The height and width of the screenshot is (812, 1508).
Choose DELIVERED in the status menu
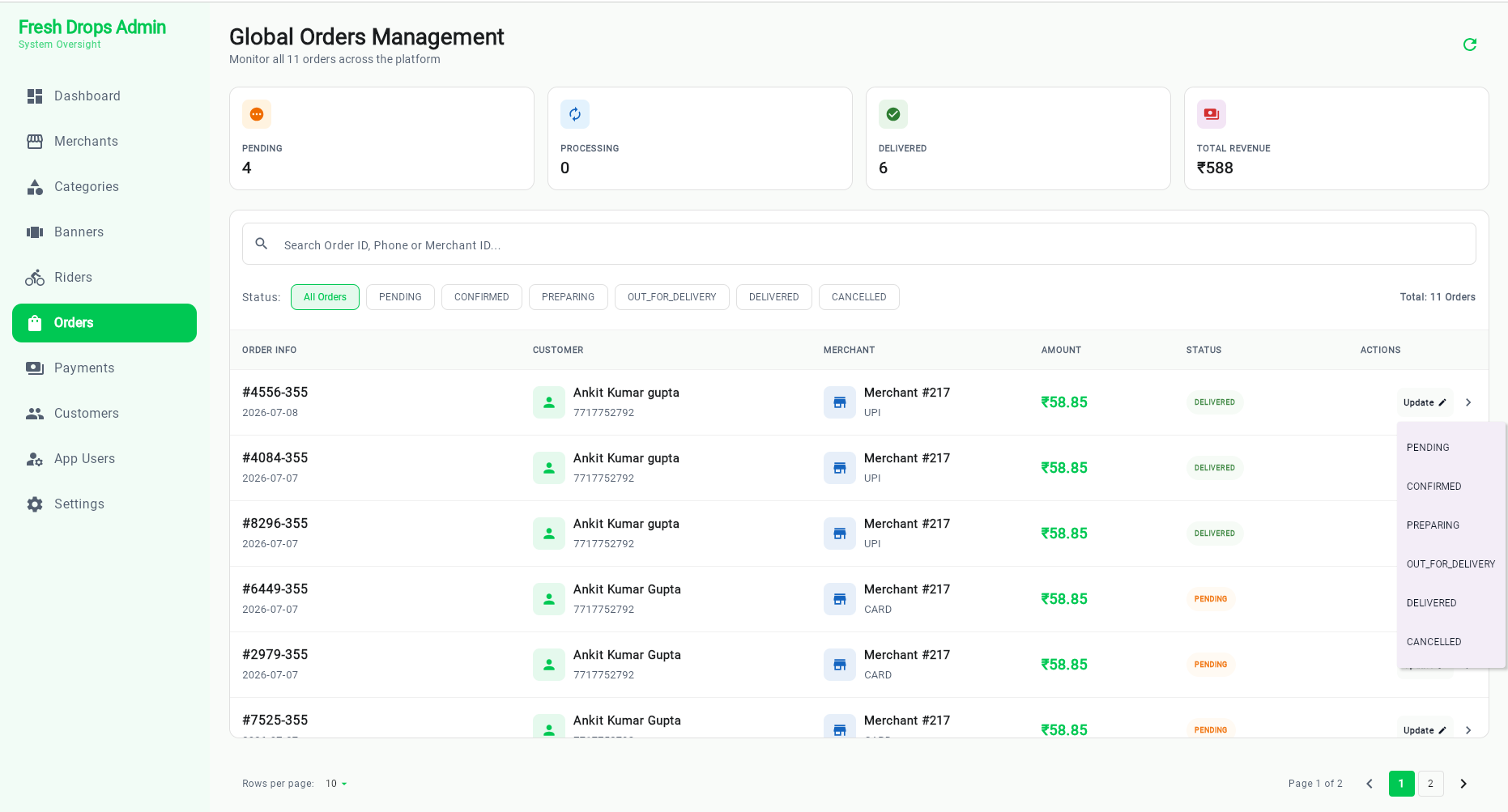[1451, 603]
